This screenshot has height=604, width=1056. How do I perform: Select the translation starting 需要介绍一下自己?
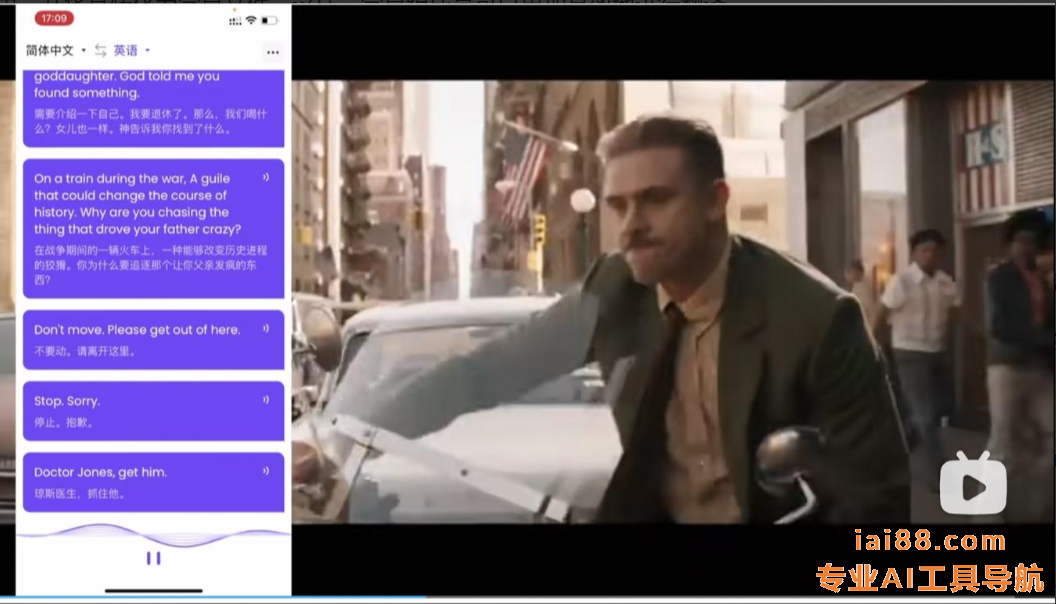coord(151,121)
